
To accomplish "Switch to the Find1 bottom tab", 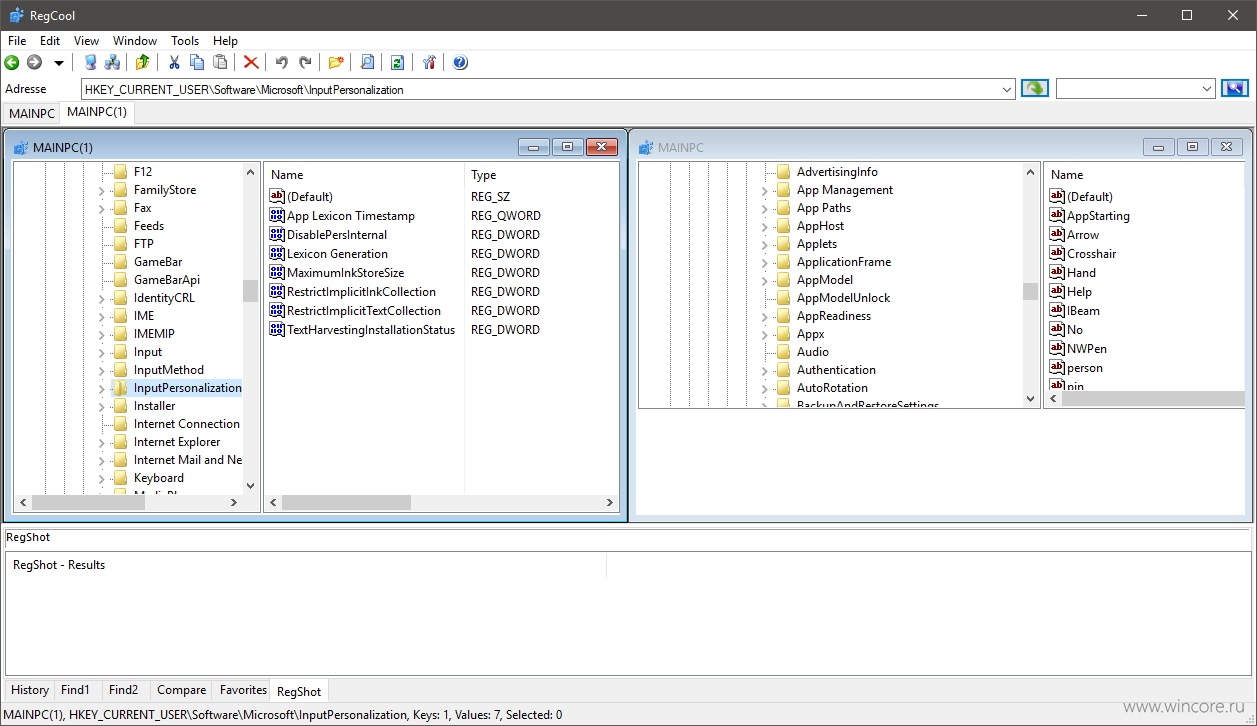I will [76, 690].
